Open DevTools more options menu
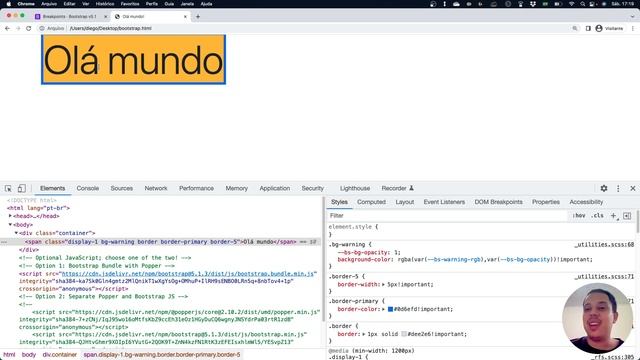The image size is (640, 360). [618, 189]
